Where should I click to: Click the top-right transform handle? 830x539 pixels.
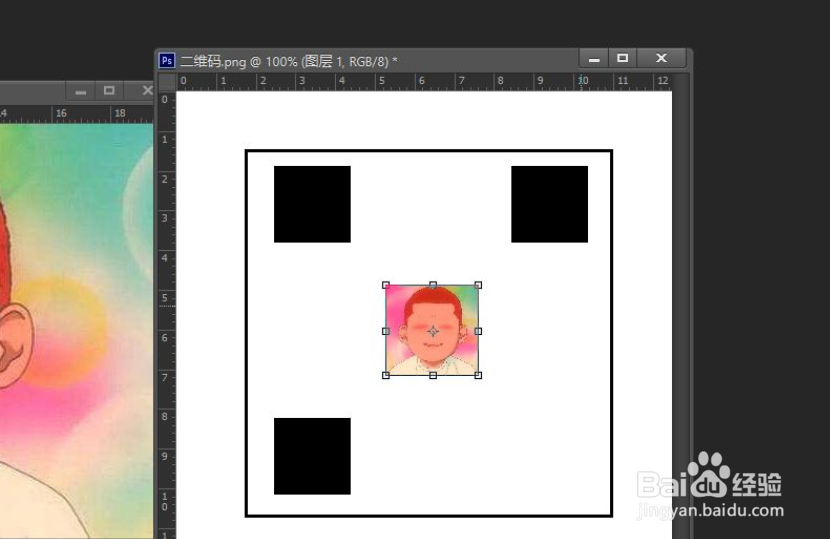(x=478, y=285)
